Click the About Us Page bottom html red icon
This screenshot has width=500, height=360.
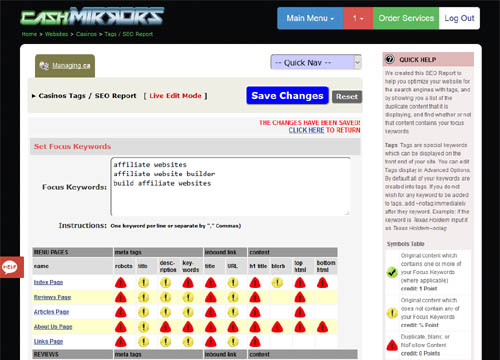pos(322,327)
